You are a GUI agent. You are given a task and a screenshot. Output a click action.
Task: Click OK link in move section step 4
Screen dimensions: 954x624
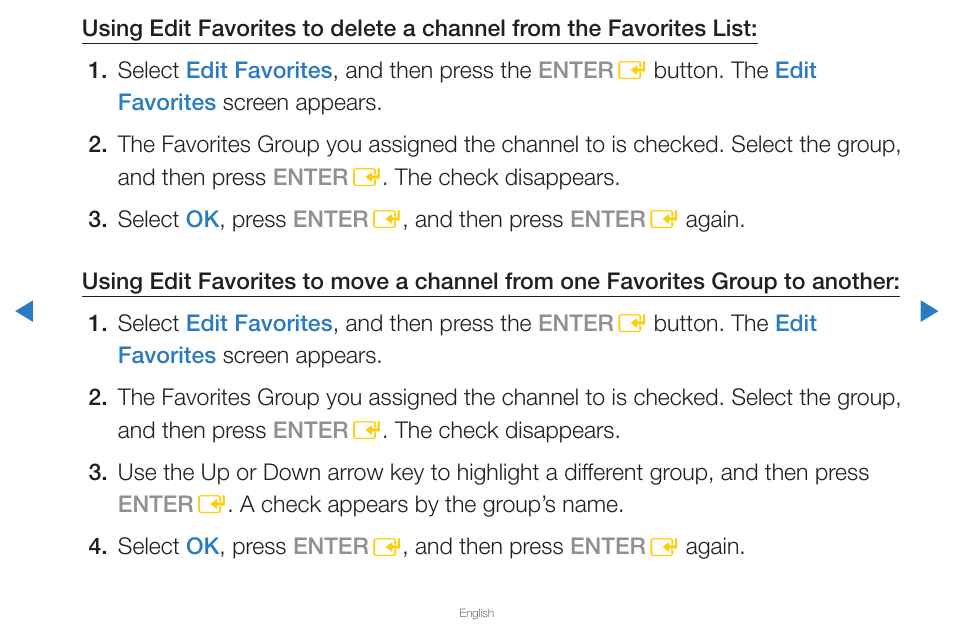pos(202,547)
